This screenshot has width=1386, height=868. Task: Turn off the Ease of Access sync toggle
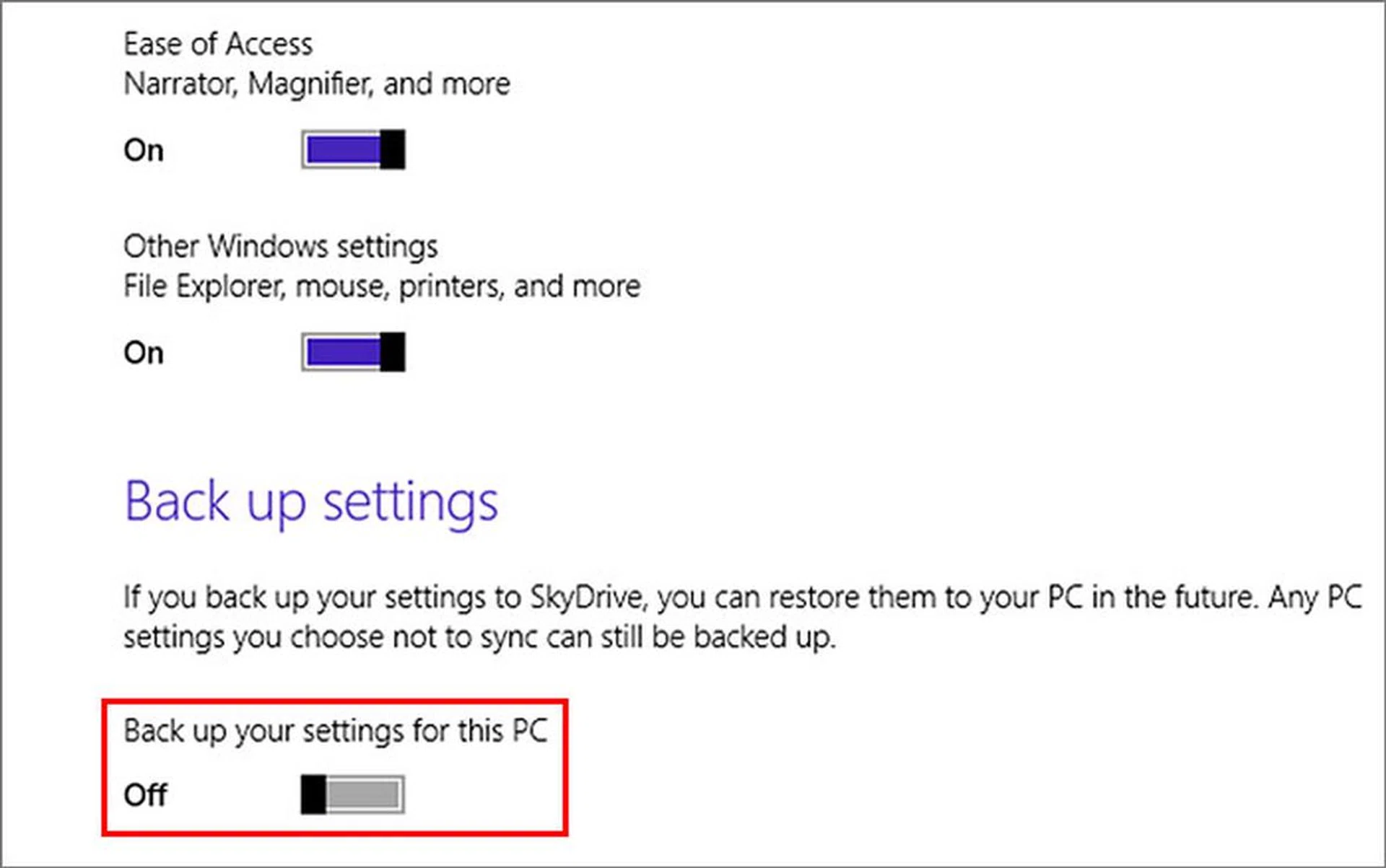coord(353,149)
